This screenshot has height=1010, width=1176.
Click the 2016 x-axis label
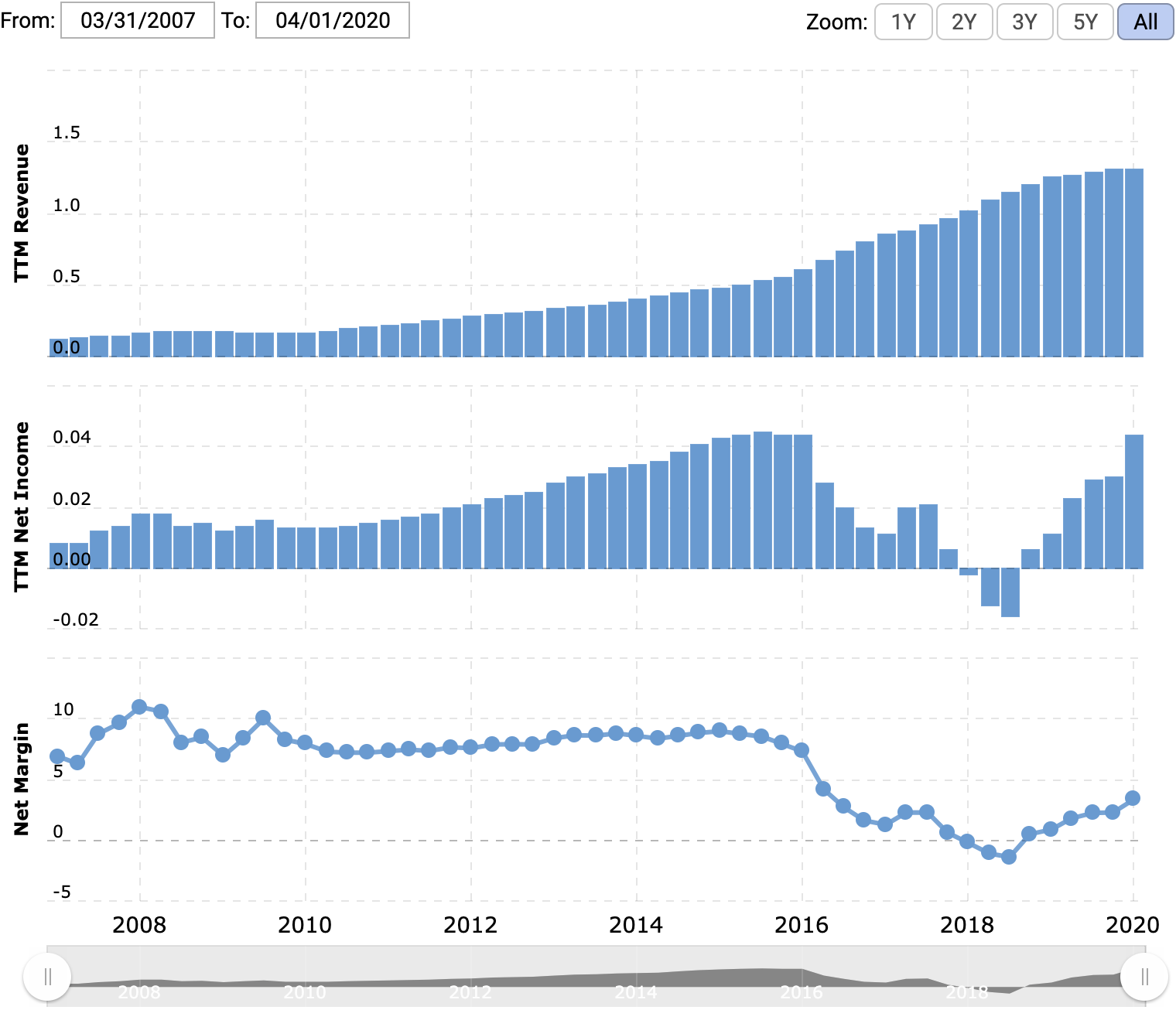pyautogui.click(x=802, y=925)
